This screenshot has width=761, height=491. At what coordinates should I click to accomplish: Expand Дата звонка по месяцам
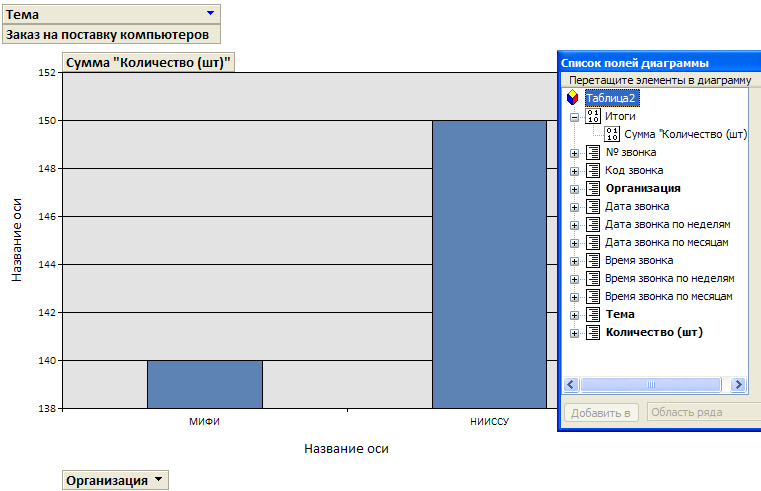[574, 243]
